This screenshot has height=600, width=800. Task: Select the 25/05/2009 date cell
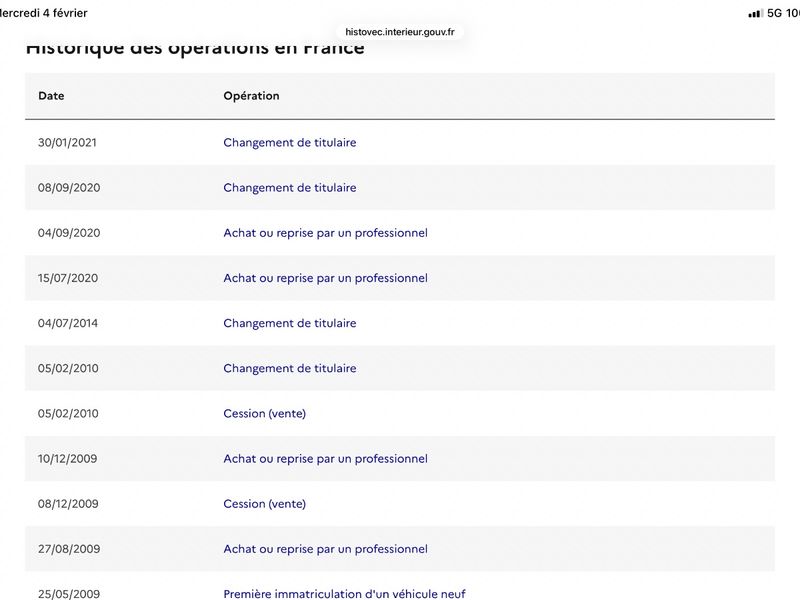69,594
